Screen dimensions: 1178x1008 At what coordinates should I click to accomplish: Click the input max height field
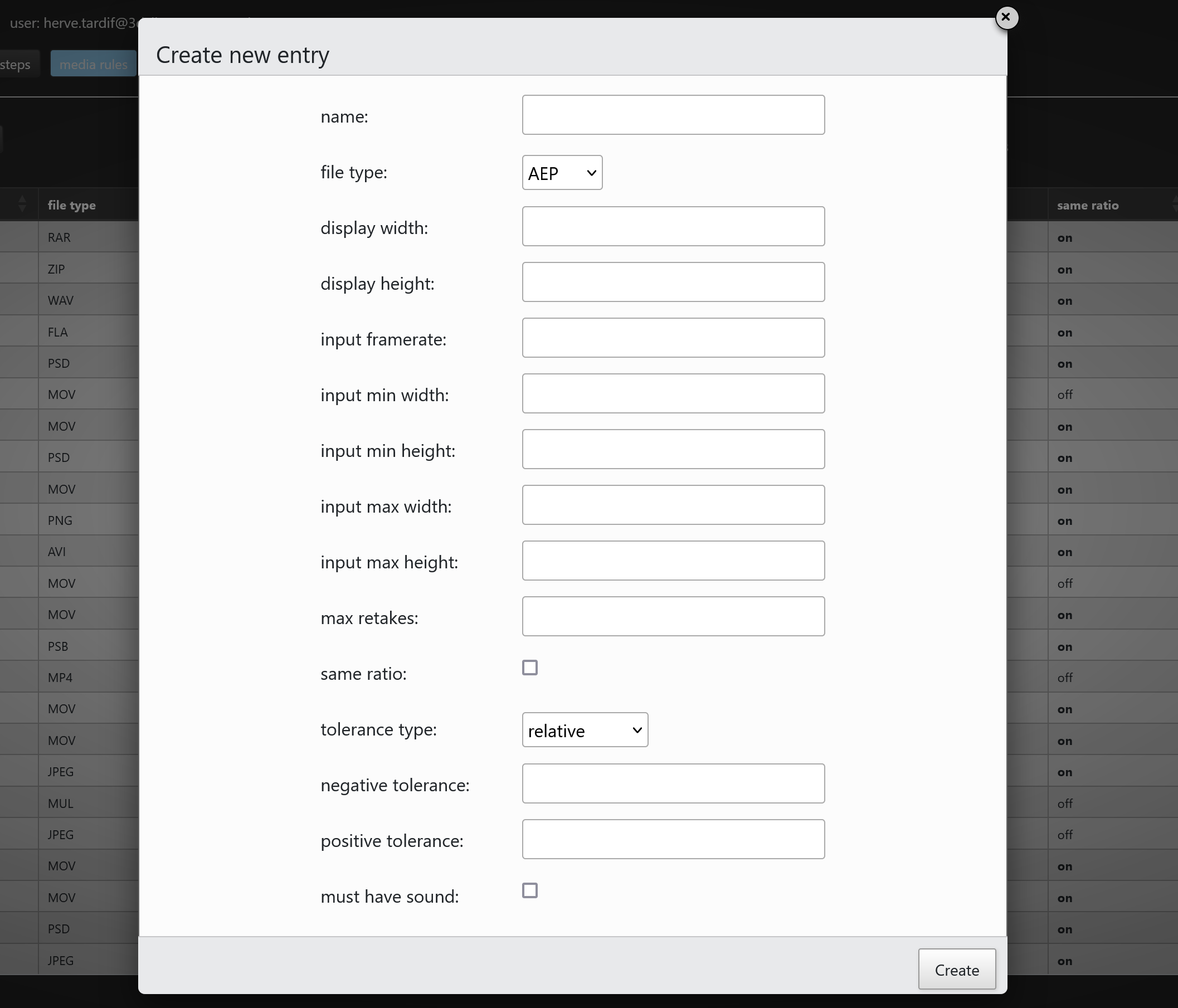point(673,561)
